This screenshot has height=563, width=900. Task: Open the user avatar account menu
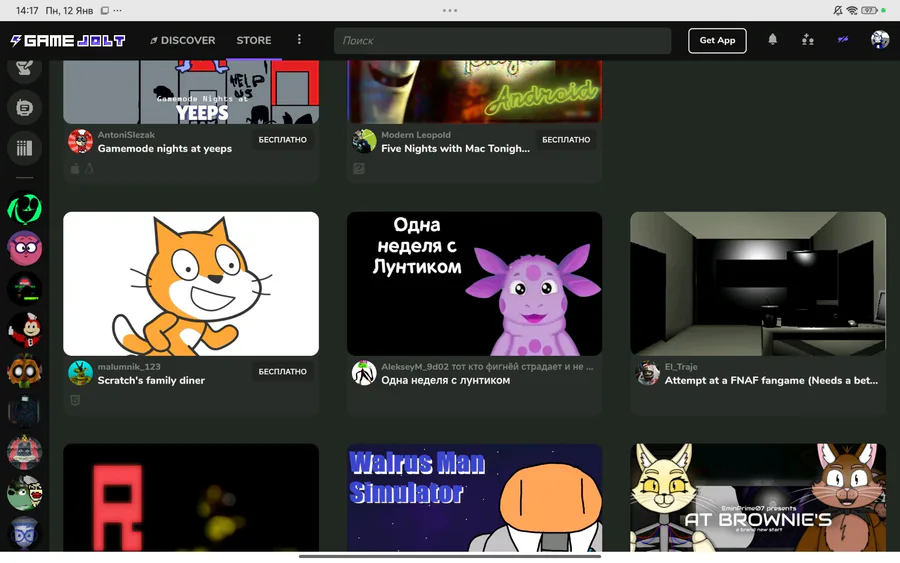click(x=879, y=40)
